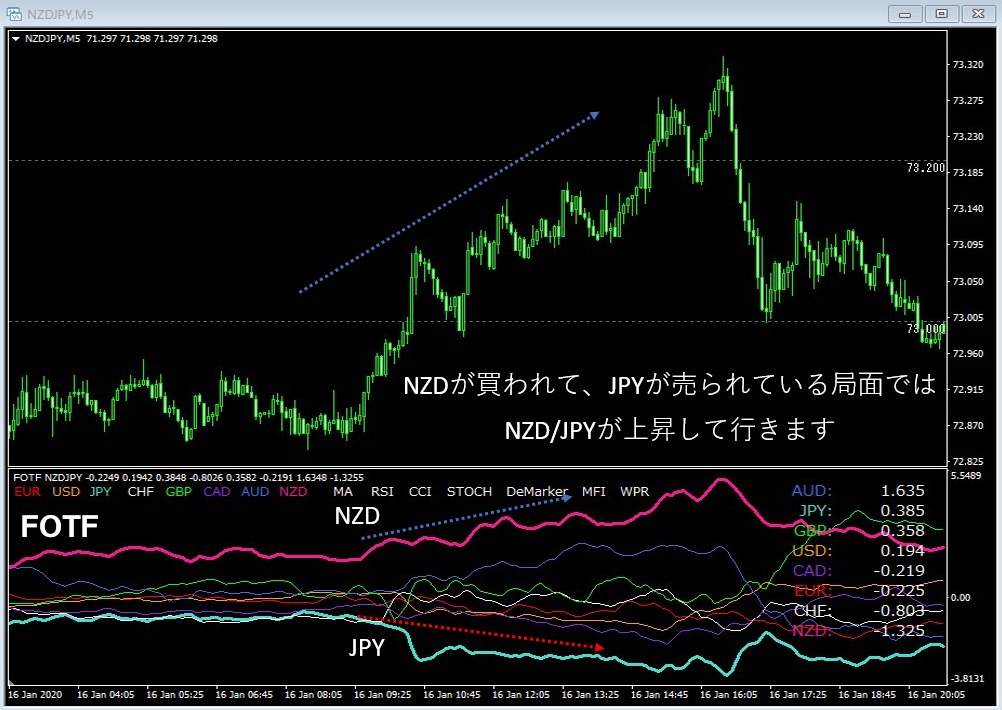This screenshot has height=710, width=1002.
Task: Click the 16 Jan 06:45 time label
Action: (x=244, y=695)
